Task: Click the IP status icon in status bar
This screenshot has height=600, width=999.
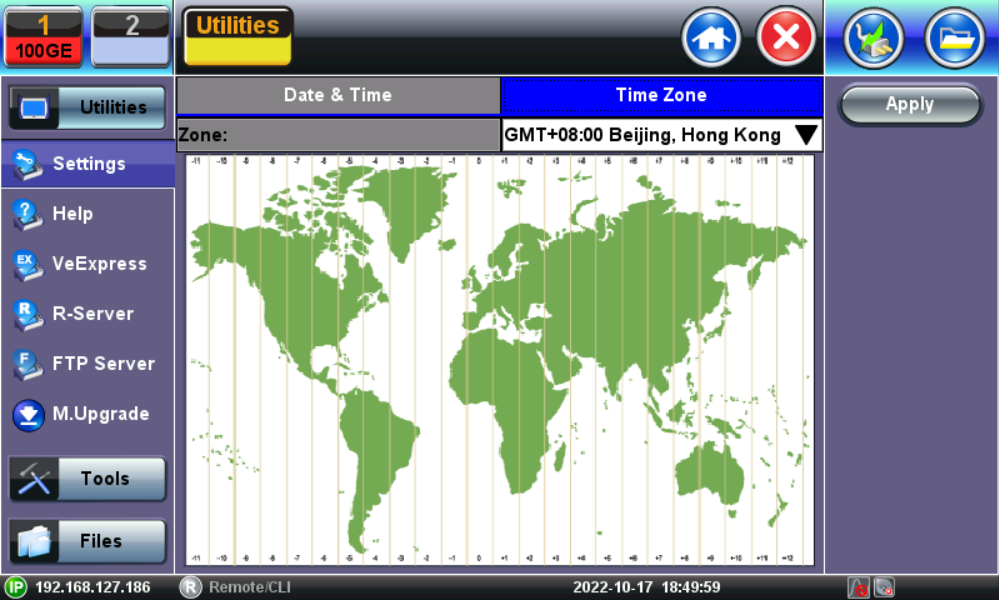Action: click(x=15, y=587)
